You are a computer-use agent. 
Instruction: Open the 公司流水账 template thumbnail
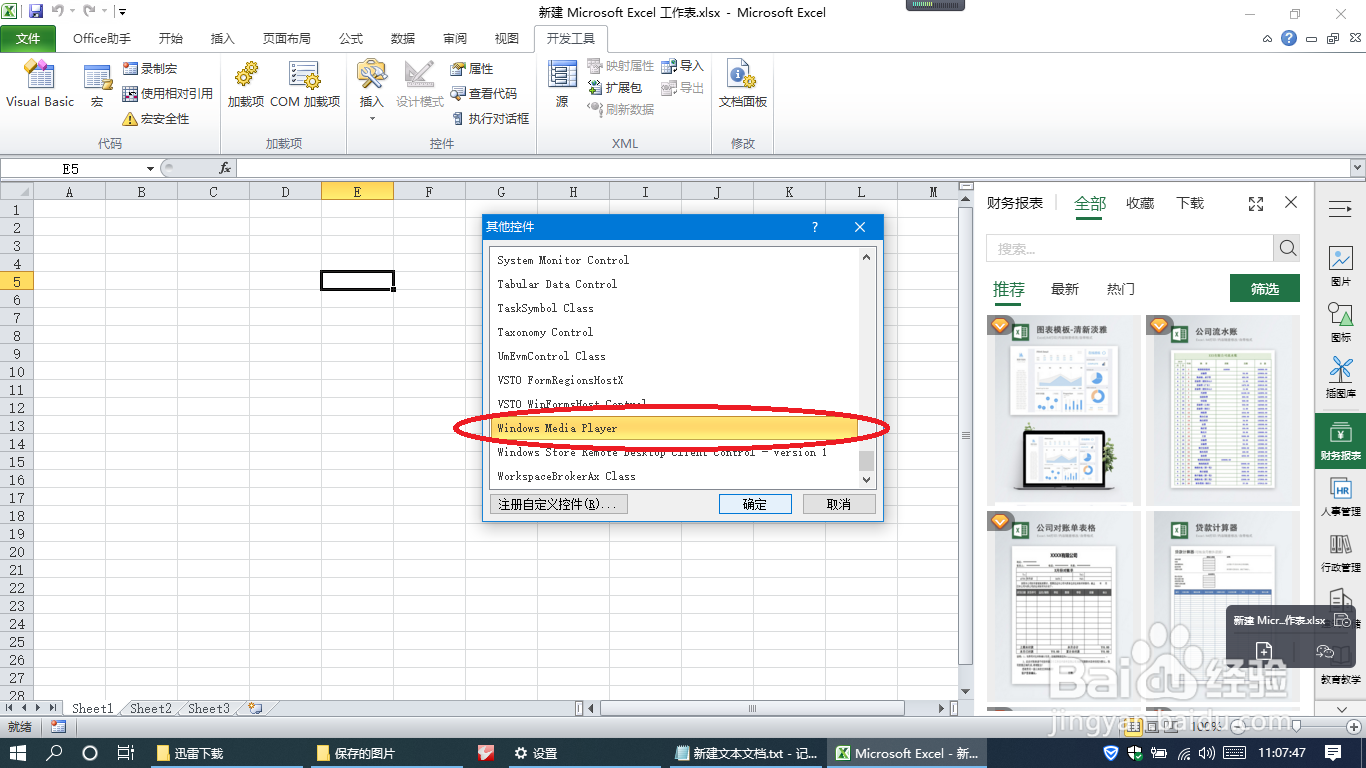(x=1223, y=410)
